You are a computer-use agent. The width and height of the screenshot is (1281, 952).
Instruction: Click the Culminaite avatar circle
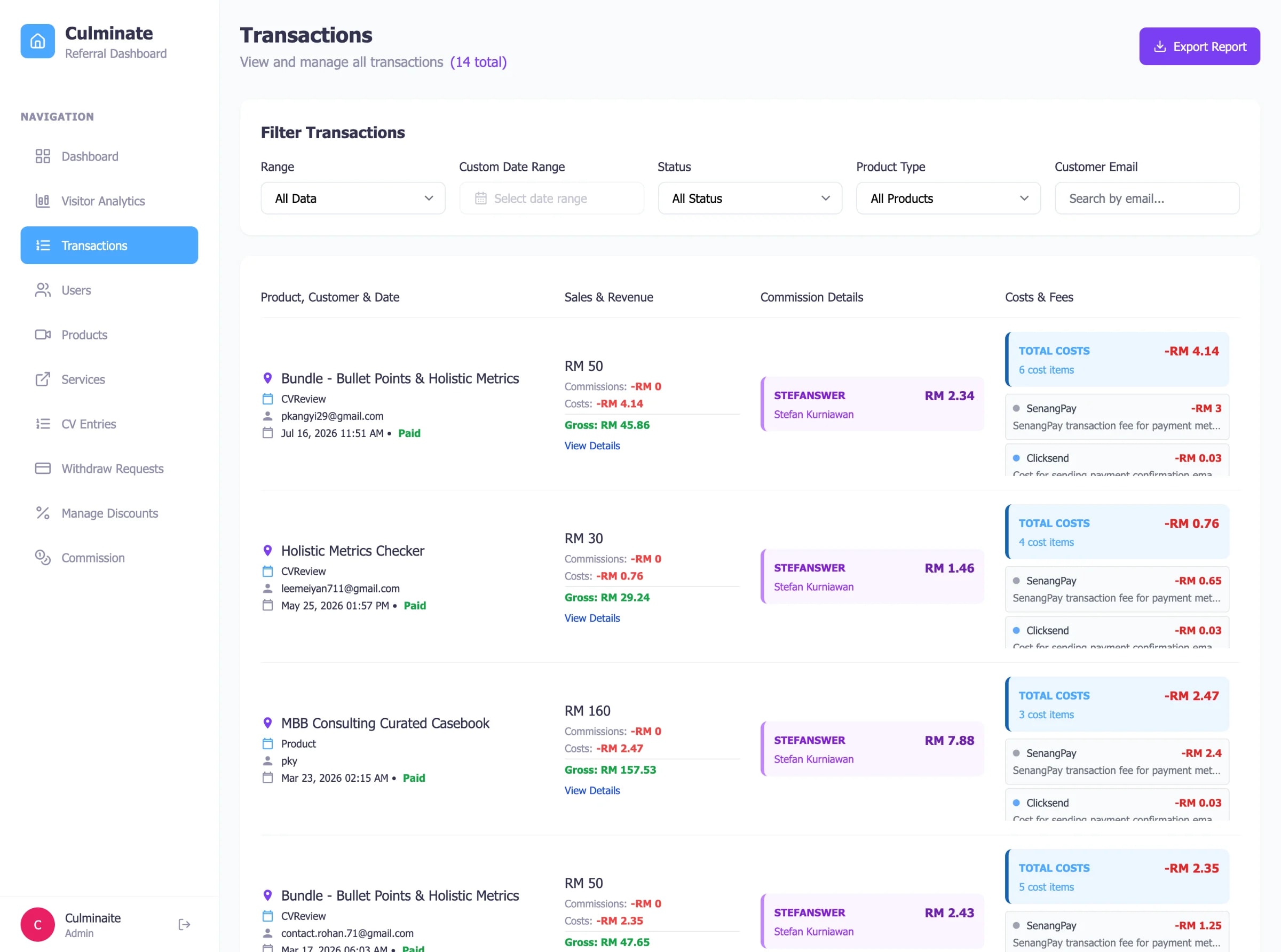coord(37,924)
